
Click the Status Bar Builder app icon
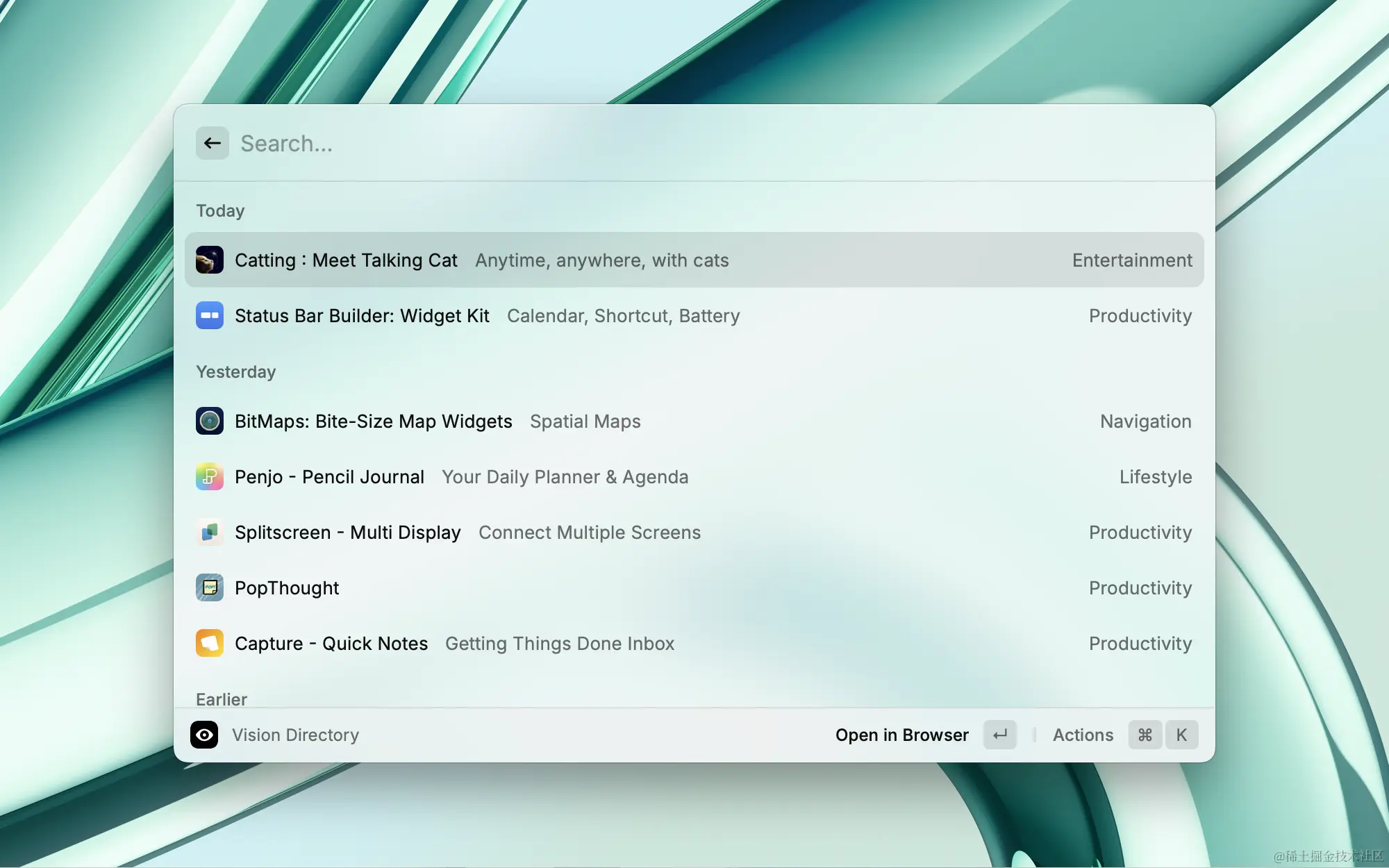click(210, 315)
